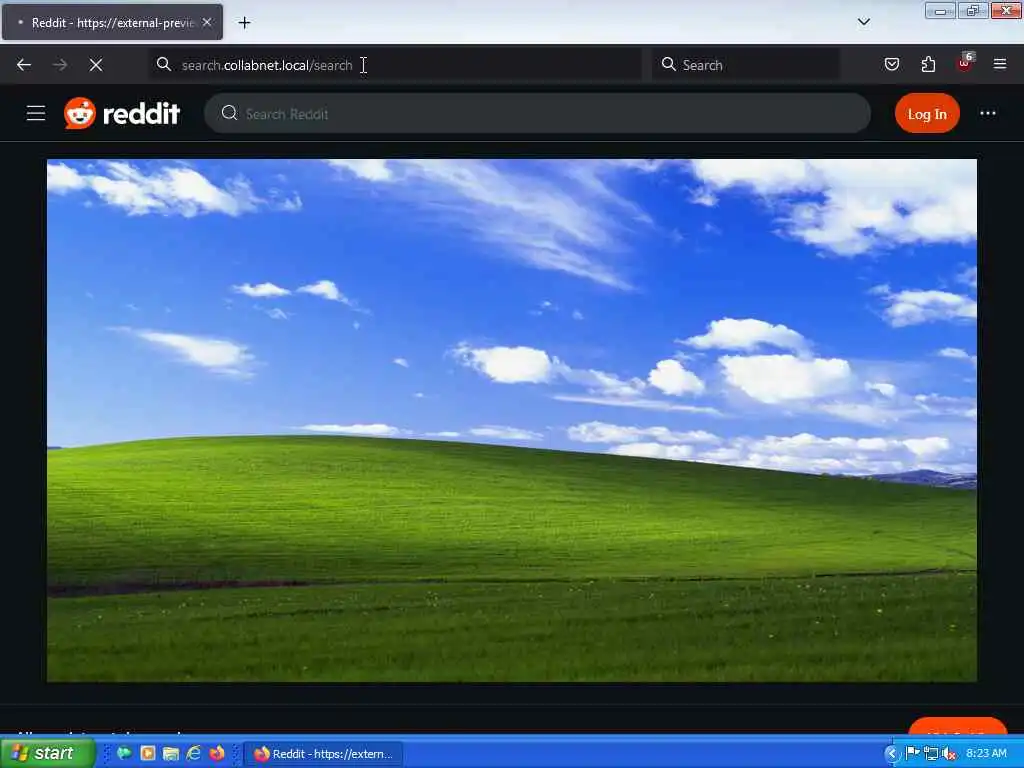Select the Reddit tab in the tab strip
Screen dimensions: 1024x768
[112, 22]
